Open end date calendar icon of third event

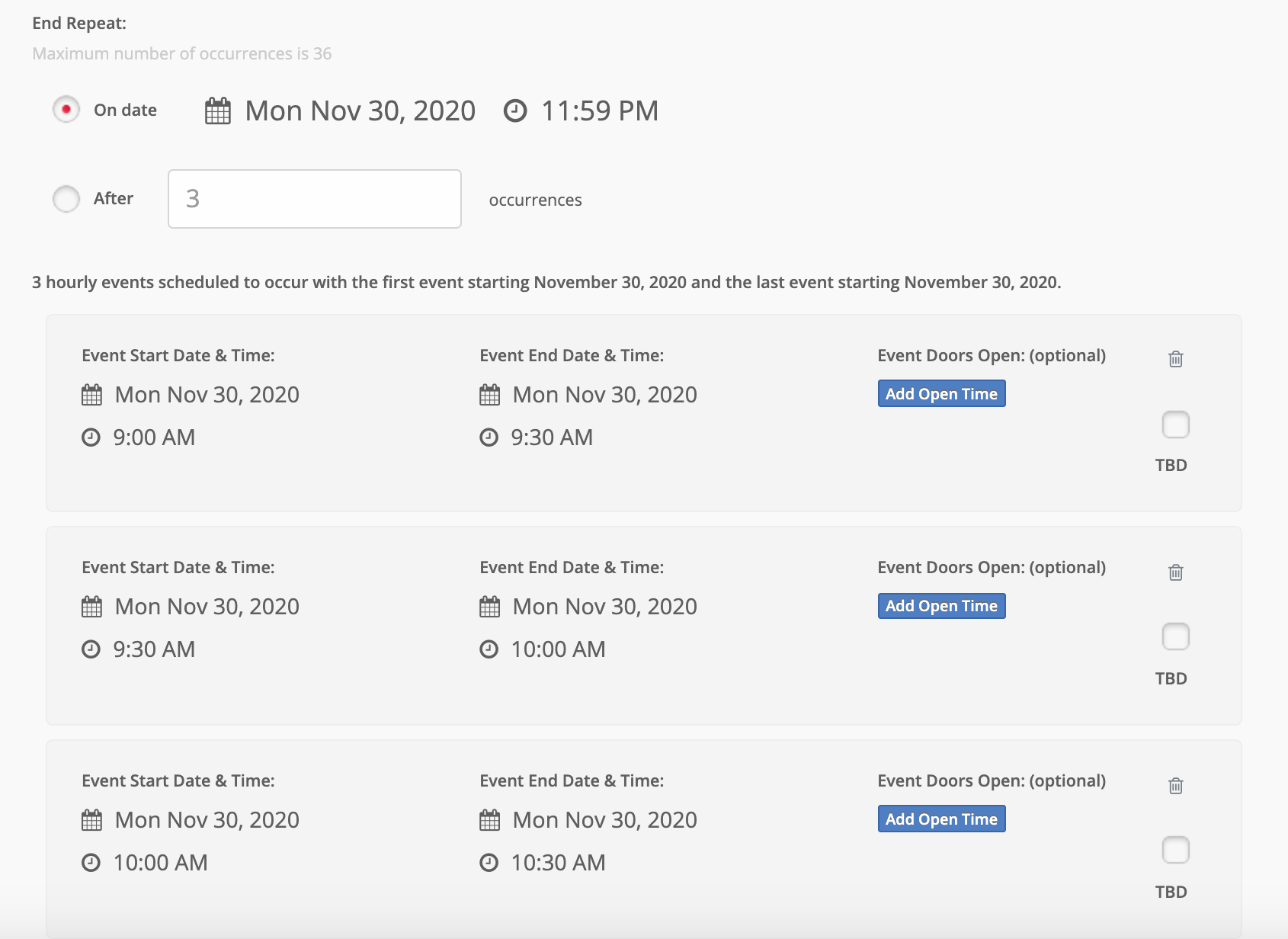pos(489,820)
